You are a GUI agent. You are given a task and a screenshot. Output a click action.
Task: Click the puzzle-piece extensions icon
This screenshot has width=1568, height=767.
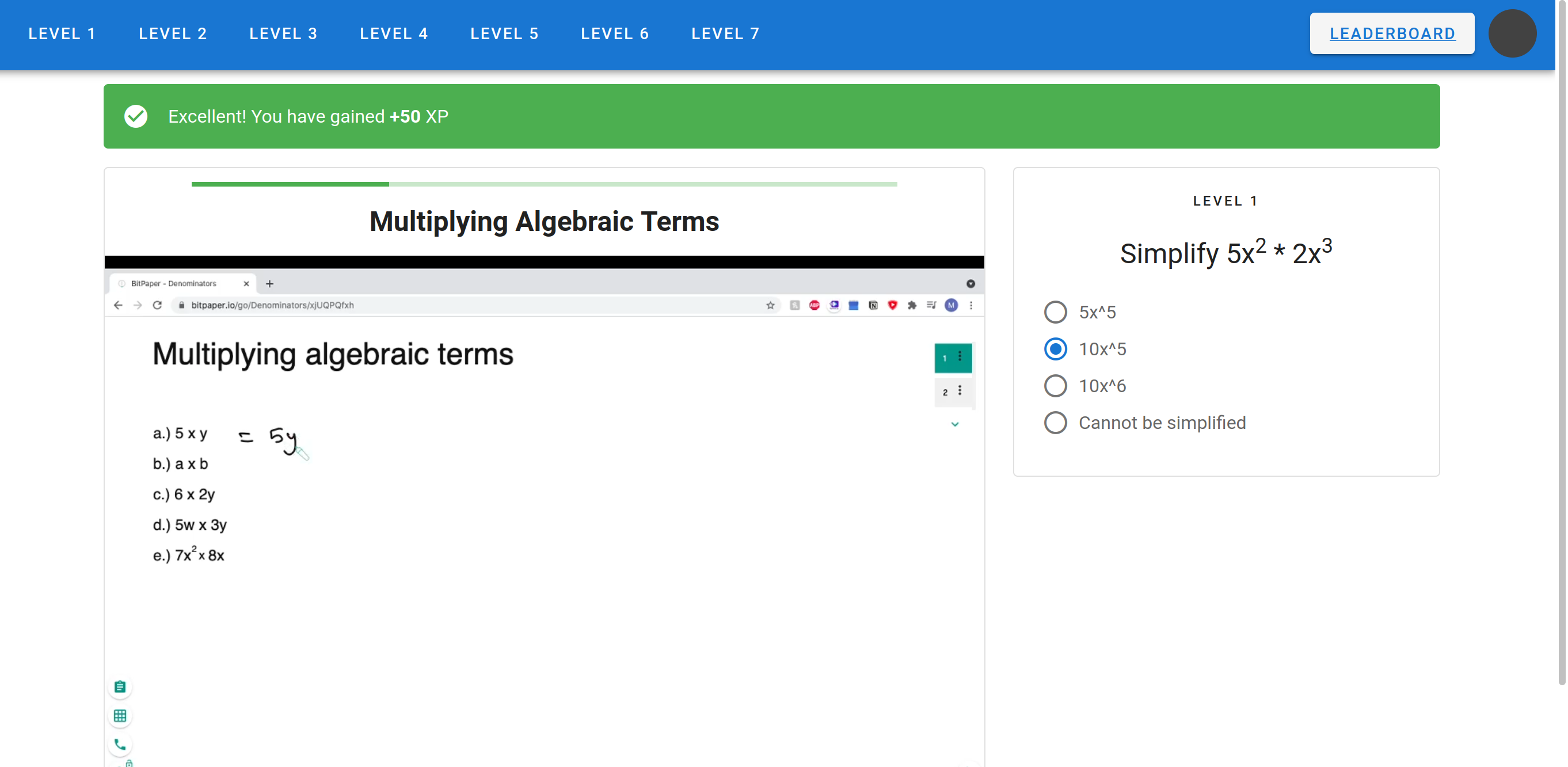pyautogui.click(x=912, y=305)
